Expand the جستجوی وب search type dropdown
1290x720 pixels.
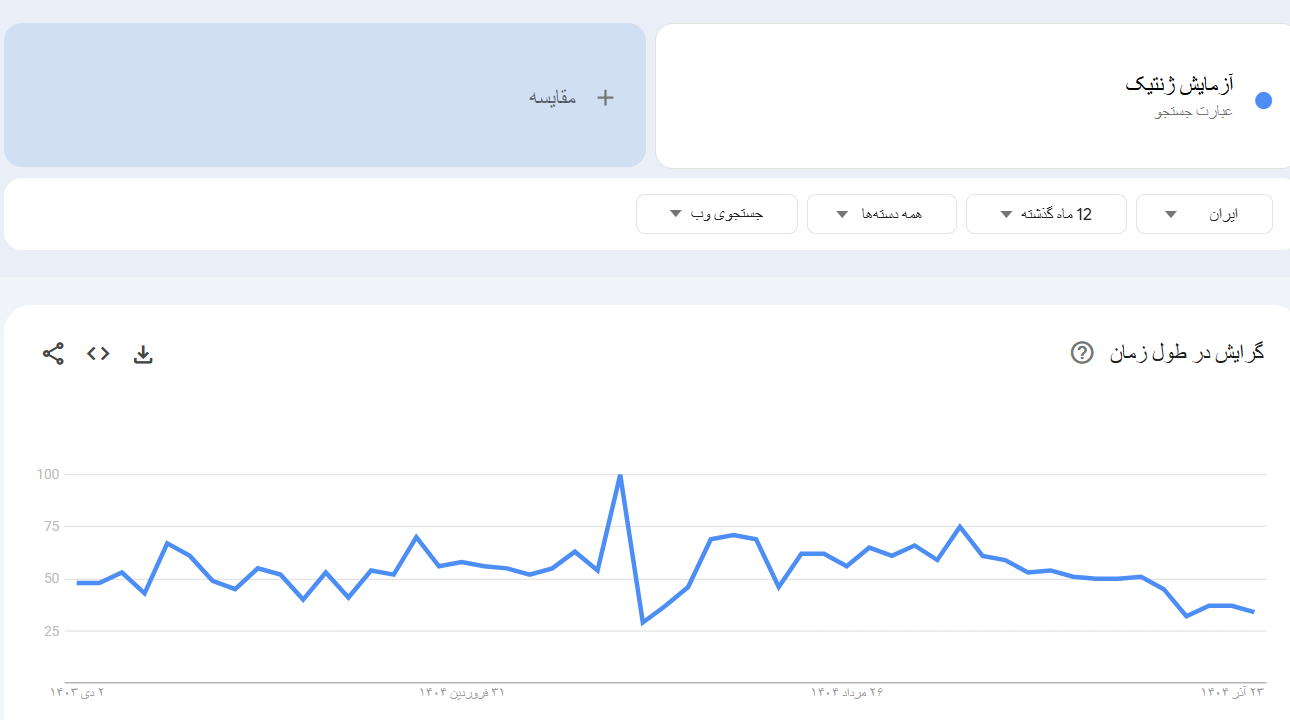(x=716, y=214)
